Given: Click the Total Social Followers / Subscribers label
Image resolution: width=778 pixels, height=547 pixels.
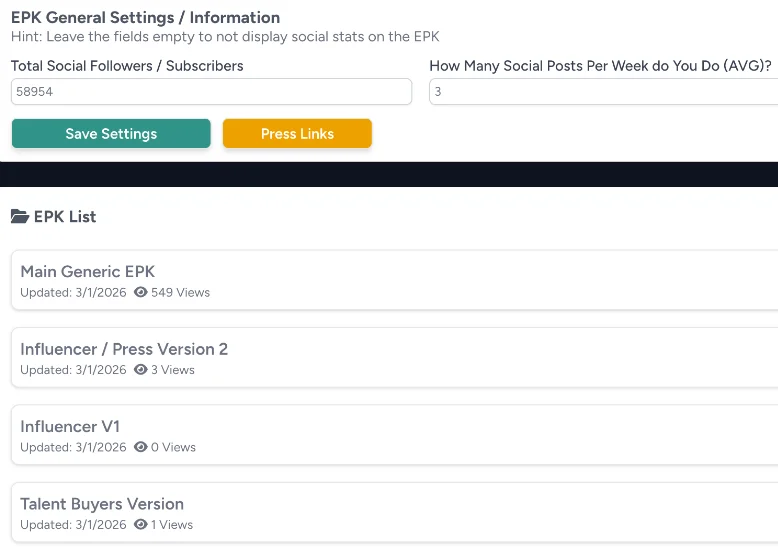Looking at the screenshot, I should tap(127, 66).
